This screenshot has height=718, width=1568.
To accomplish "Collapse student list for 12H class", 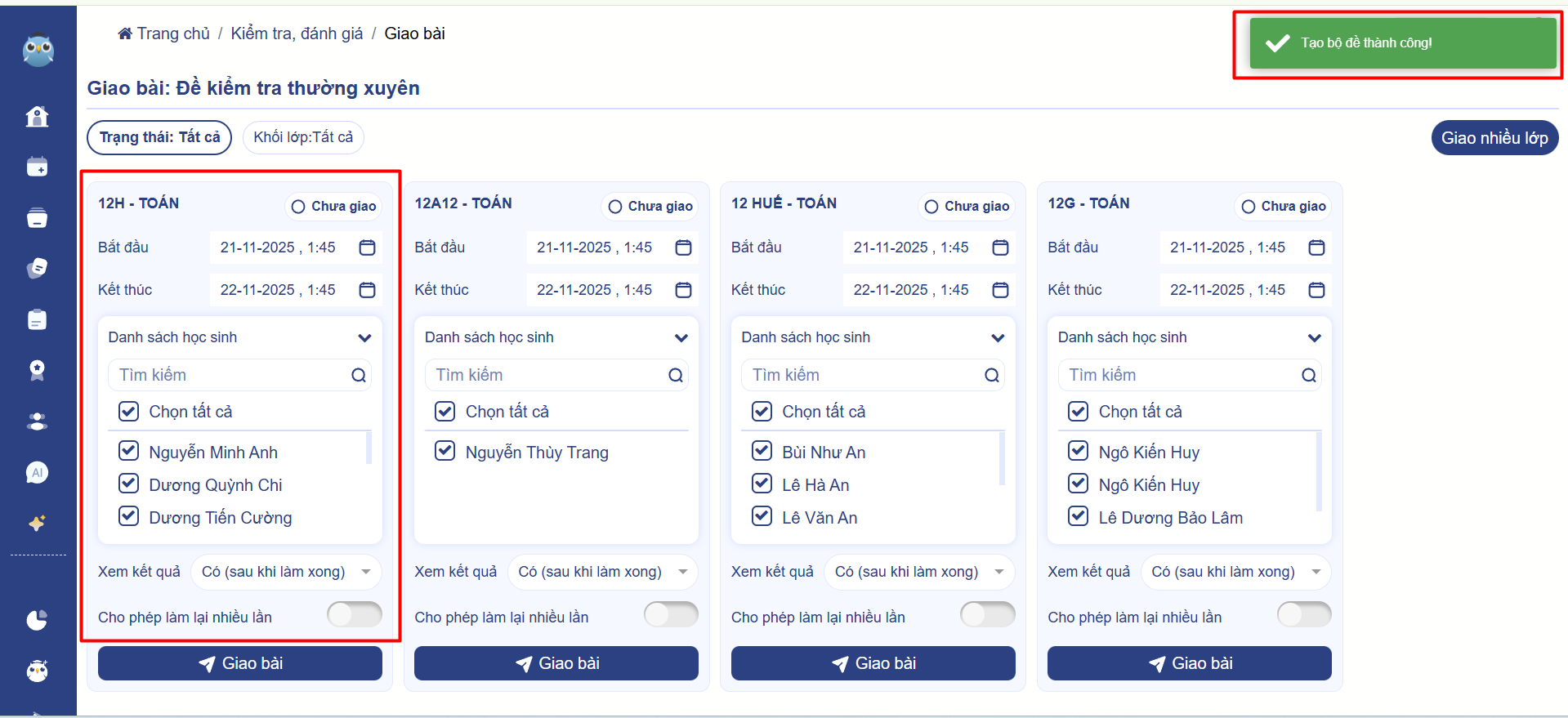I will pos(364,337).
